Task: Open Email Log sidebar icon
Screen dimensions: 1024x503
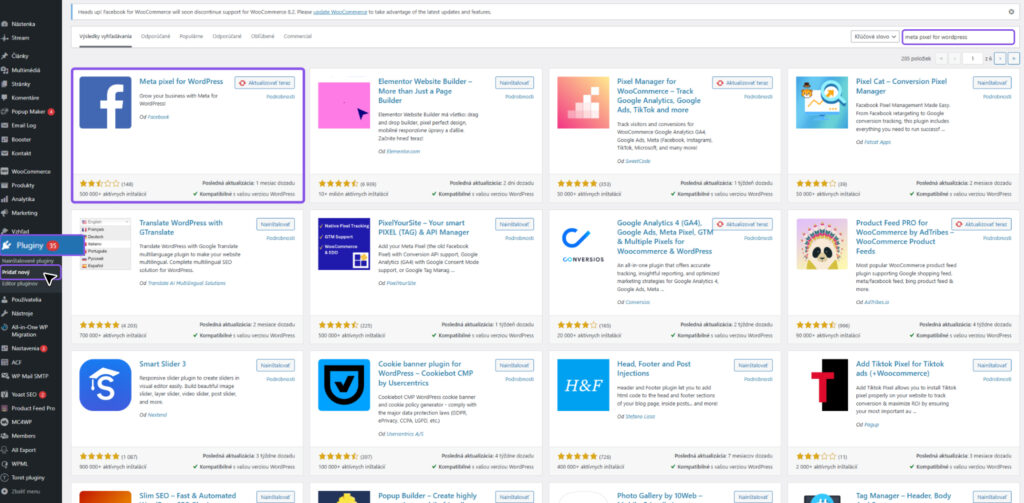Action: click(5, 125)
